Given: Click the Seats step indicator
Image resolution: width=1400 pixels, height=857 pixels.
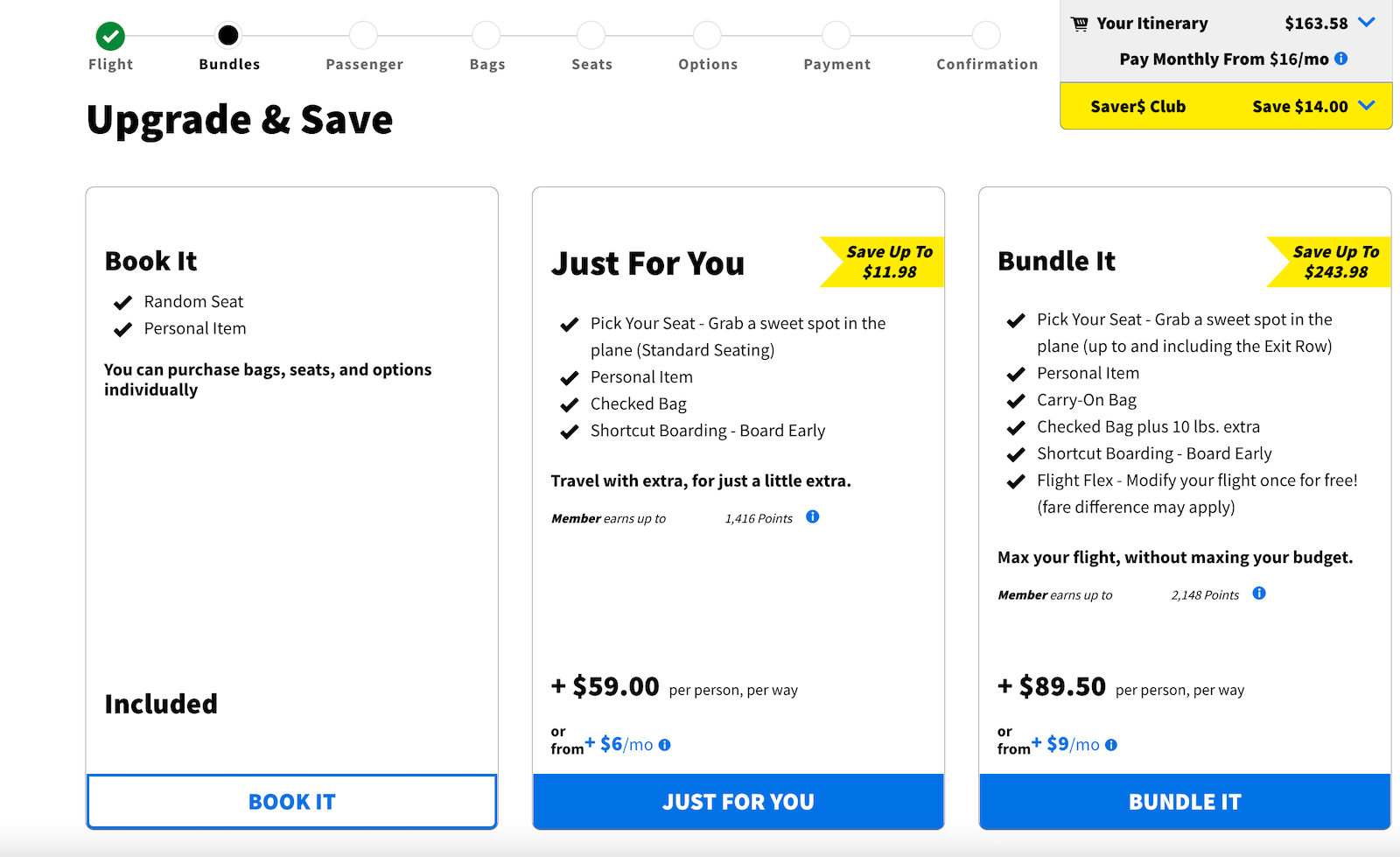Looking at the screenshot, I should point(591,38).
